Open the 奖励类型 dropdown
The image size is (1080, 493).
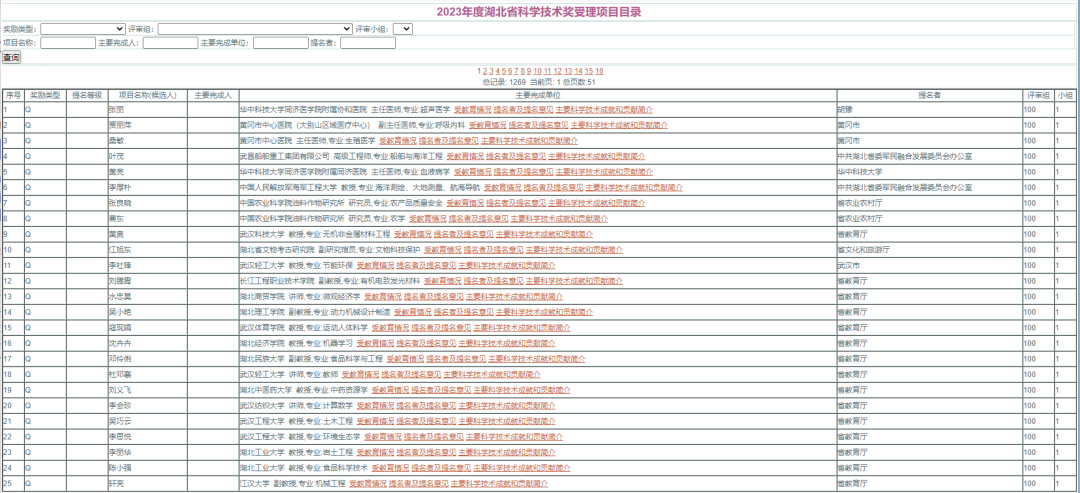(83, 29)
